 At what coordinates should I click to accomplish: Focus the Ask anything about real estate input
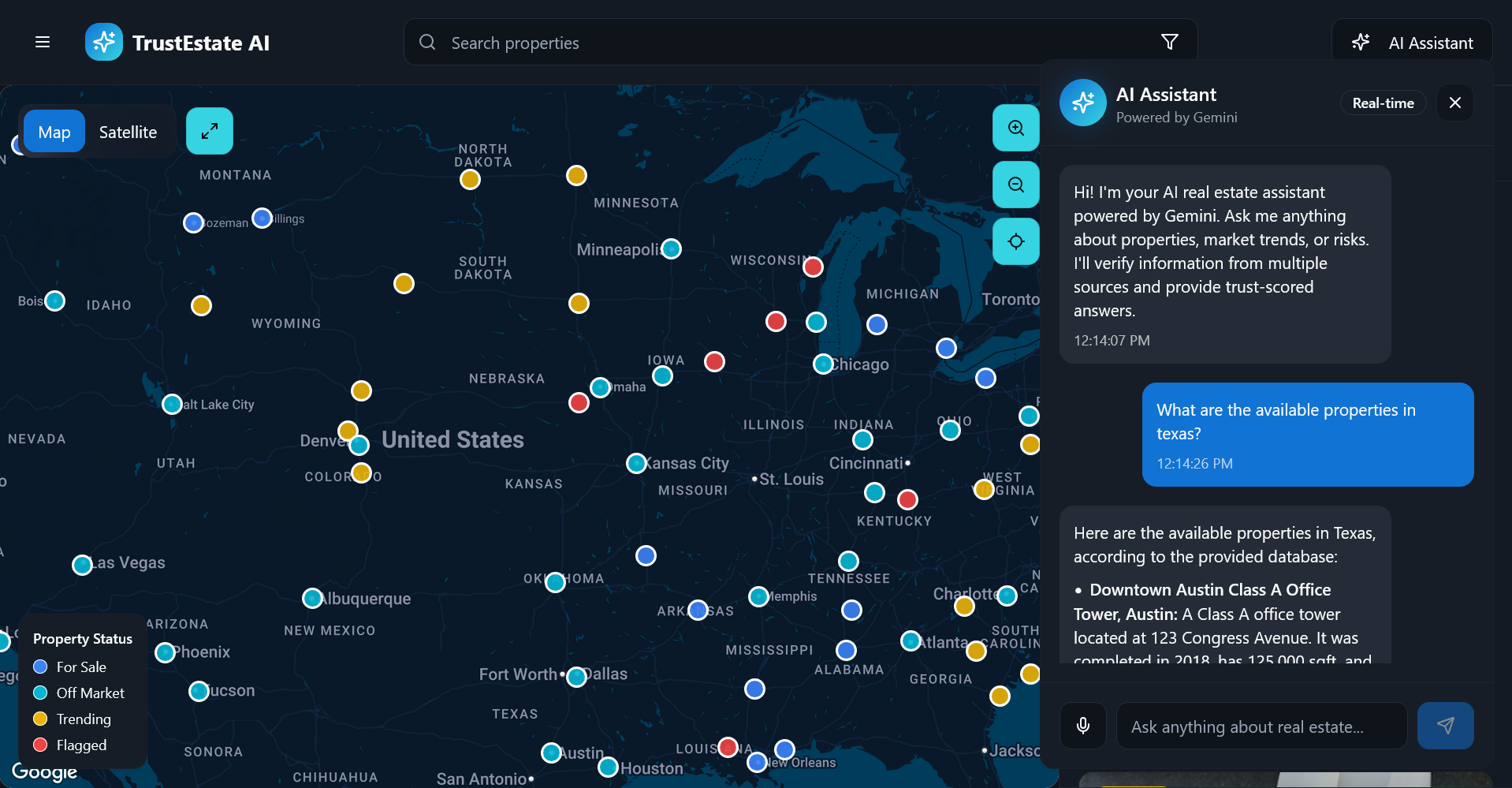1261,726
